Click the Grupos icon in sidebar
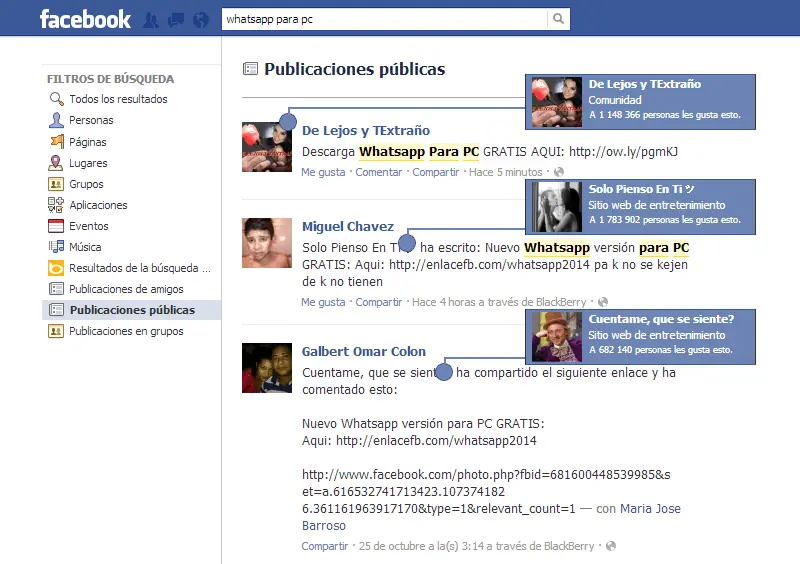This screenshot has width=800, height=564. (56, 184)
